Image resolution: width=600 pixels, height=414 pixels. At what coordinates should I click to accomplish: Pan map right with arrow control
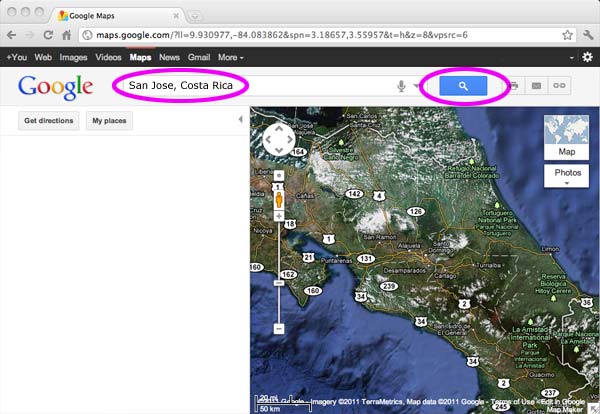click(x=290, y=140)
